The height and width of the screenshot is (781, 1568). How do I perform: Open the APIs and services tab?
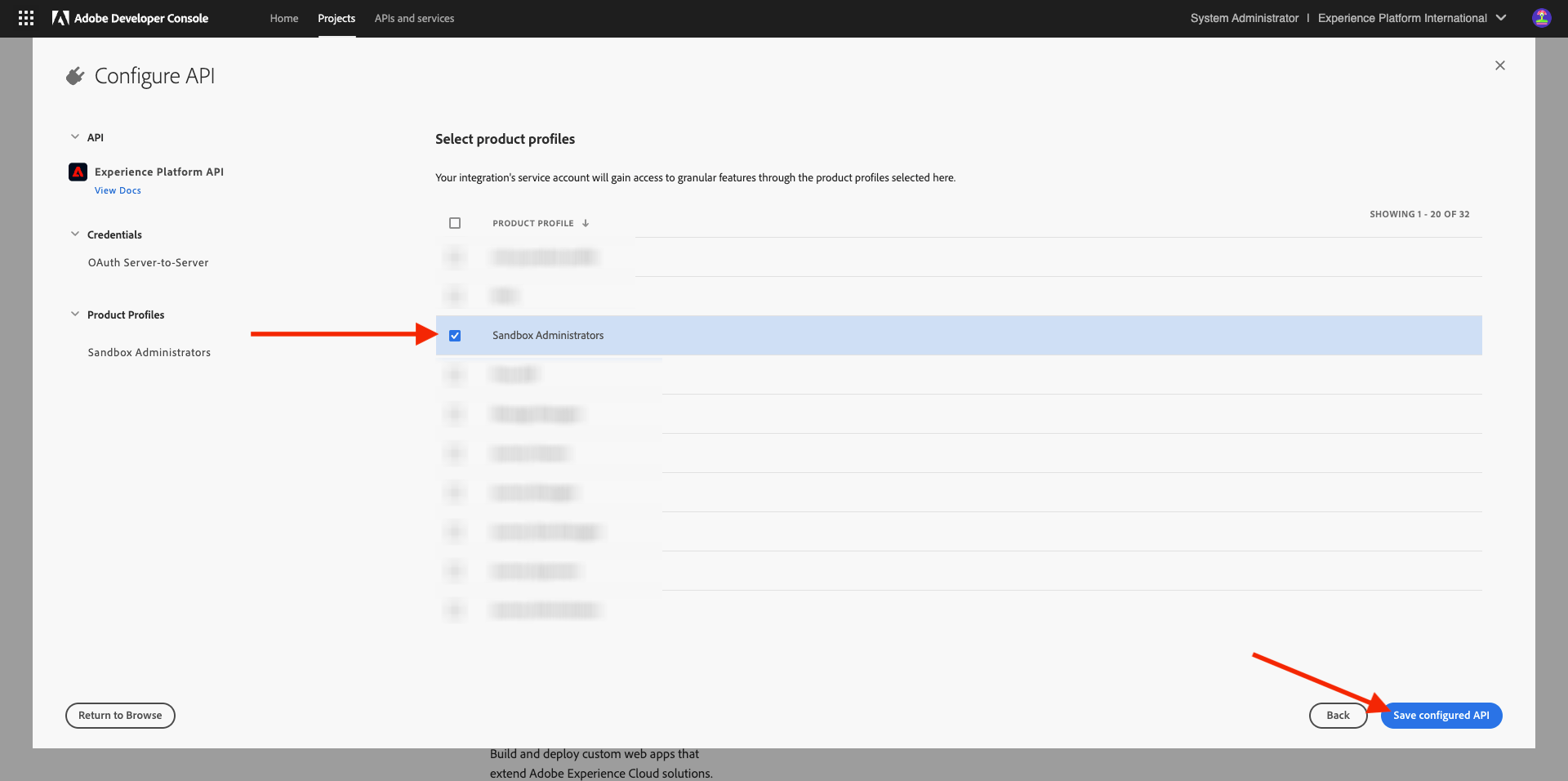[414, 18]
